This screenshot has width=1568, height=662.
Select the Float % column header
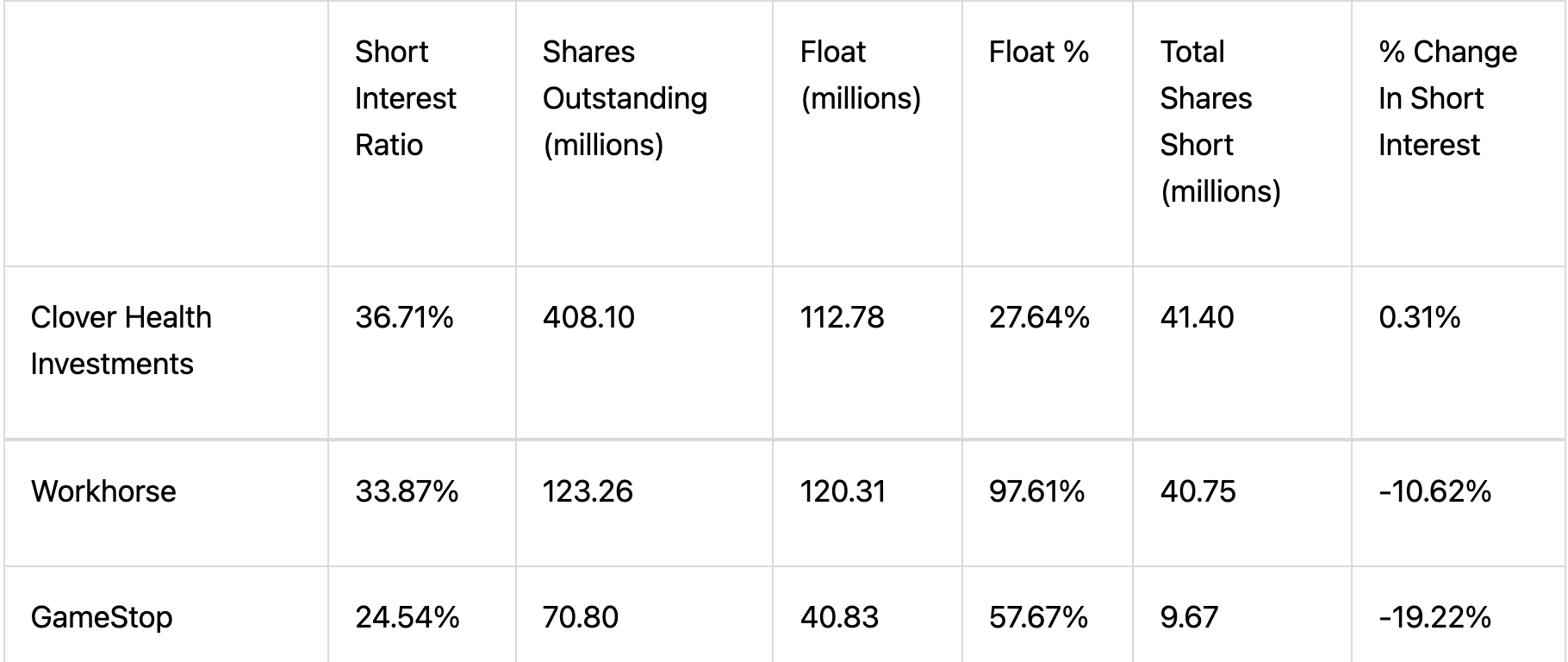tap(1038, 52)
